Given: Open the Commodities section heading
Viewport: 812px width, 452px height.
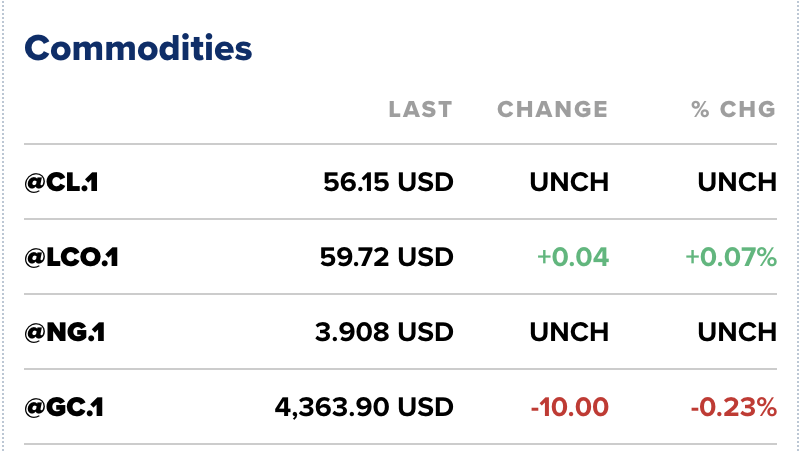Looking at the screenshot, I should pyautogui.click(x=138, y=47).
